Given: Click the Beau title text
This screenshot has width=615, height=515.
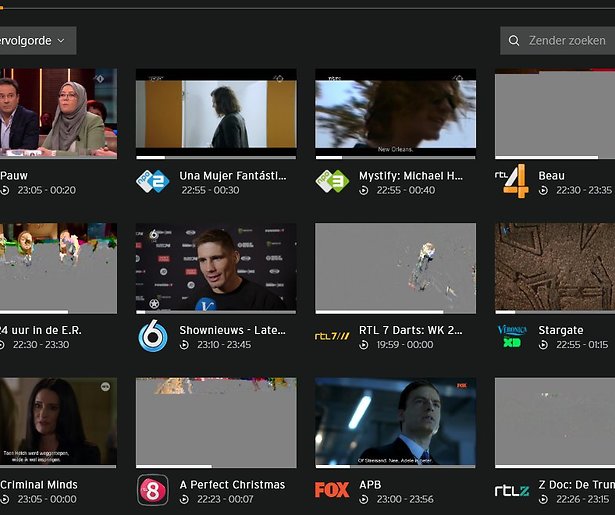Looking at the screenshot, I should click(x=551, y=176).
